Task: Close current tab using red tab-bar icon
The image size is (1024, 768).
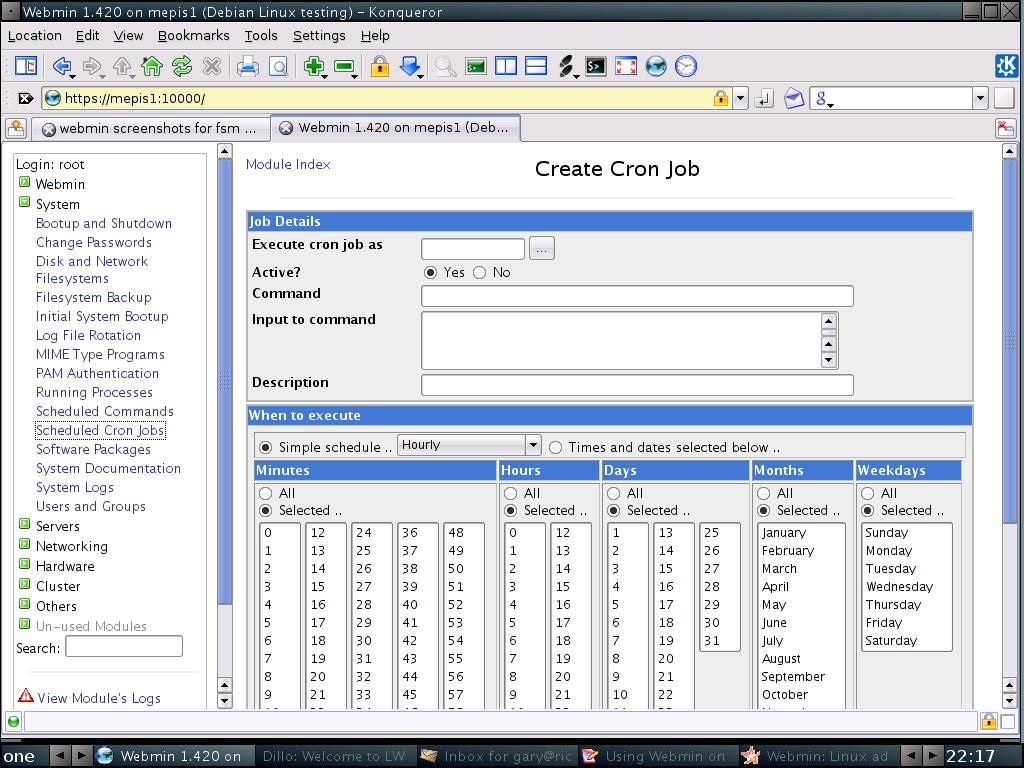Action: [x=1006, y=128]
